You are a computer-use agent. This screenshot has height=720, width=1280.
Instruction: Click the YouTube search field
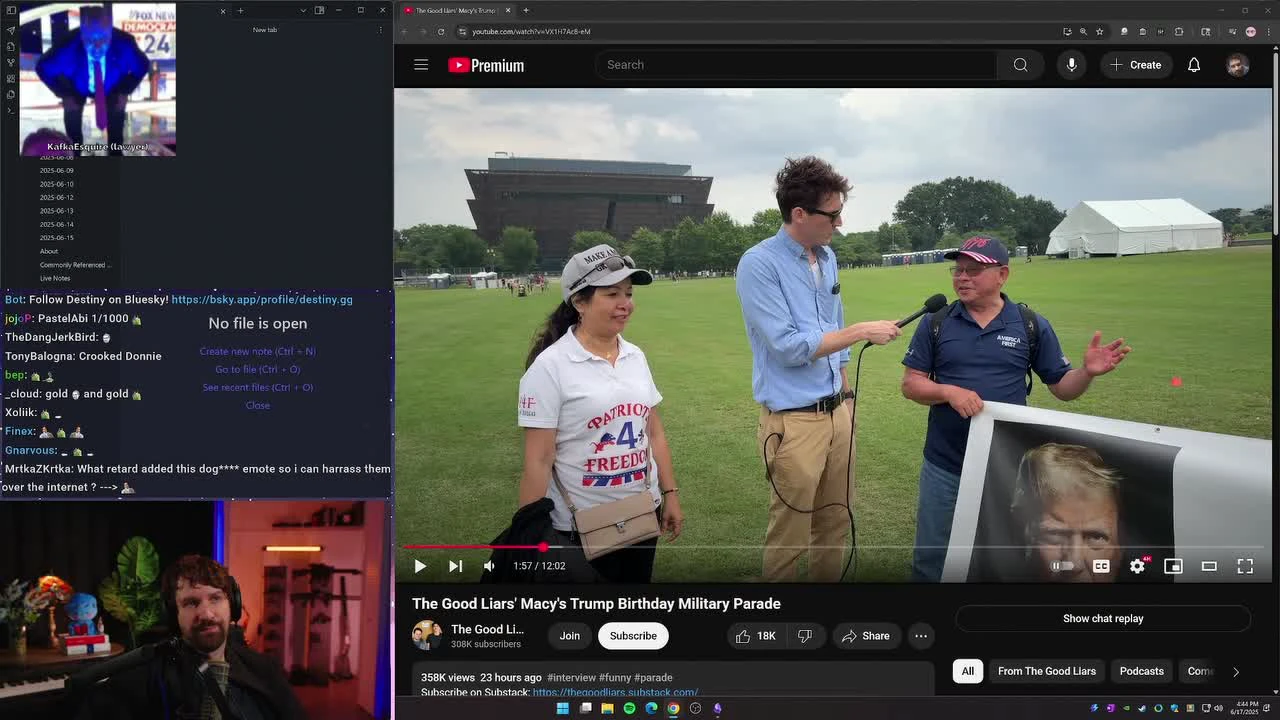796,65
